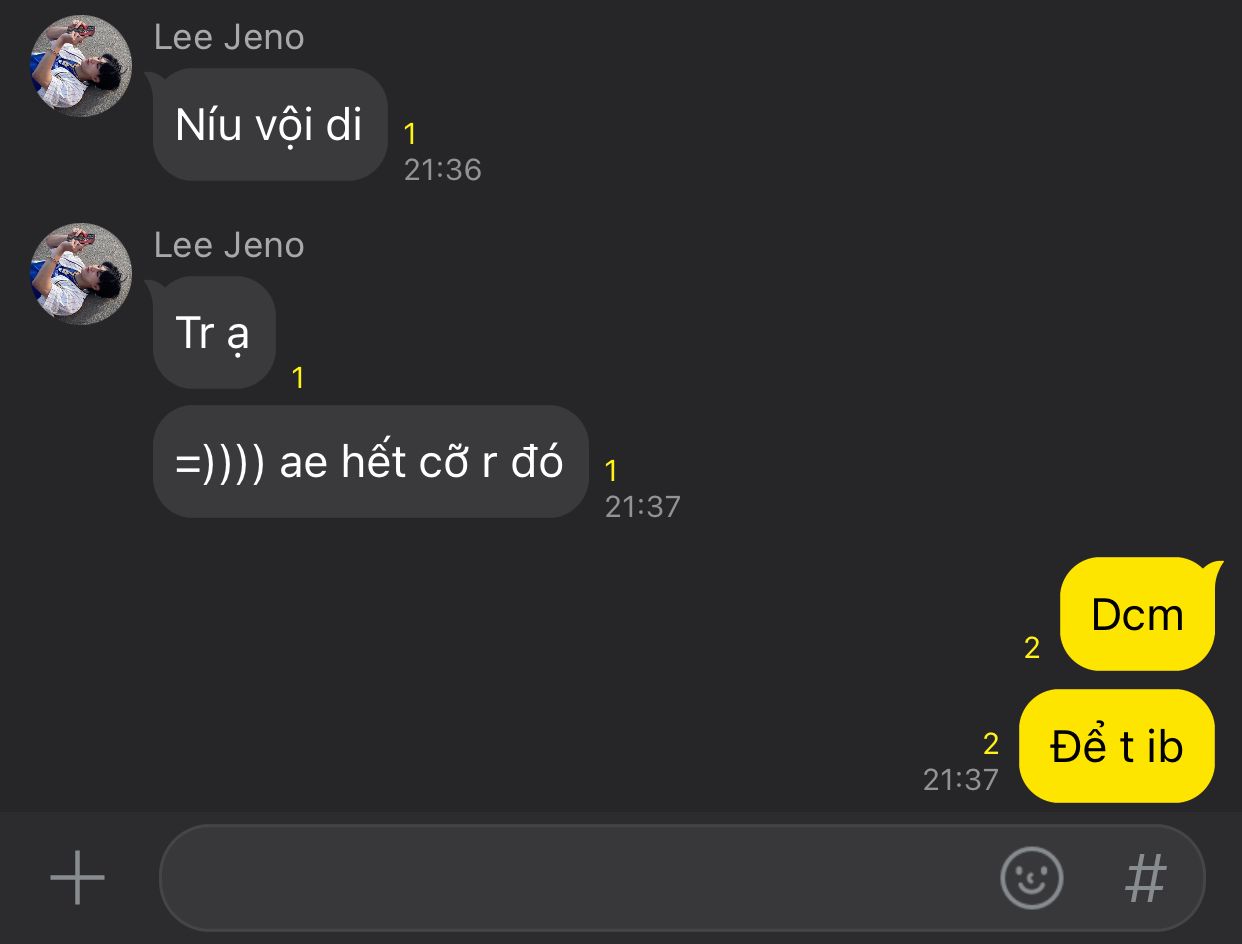1242x944 pixels.
Task: Select the 'Níu vội di' message bubble
Action: pos(270,125)
